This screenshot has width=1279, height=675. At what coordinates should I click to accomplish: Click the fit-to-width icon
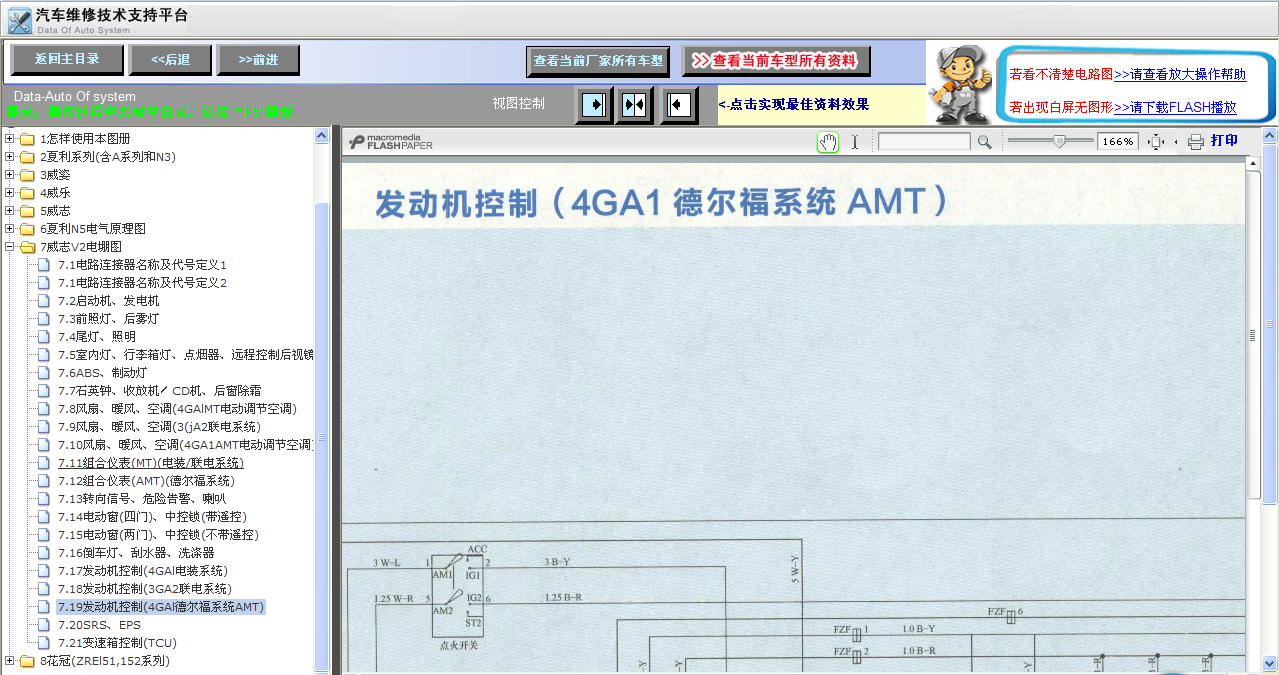[x=1156, y=142]
